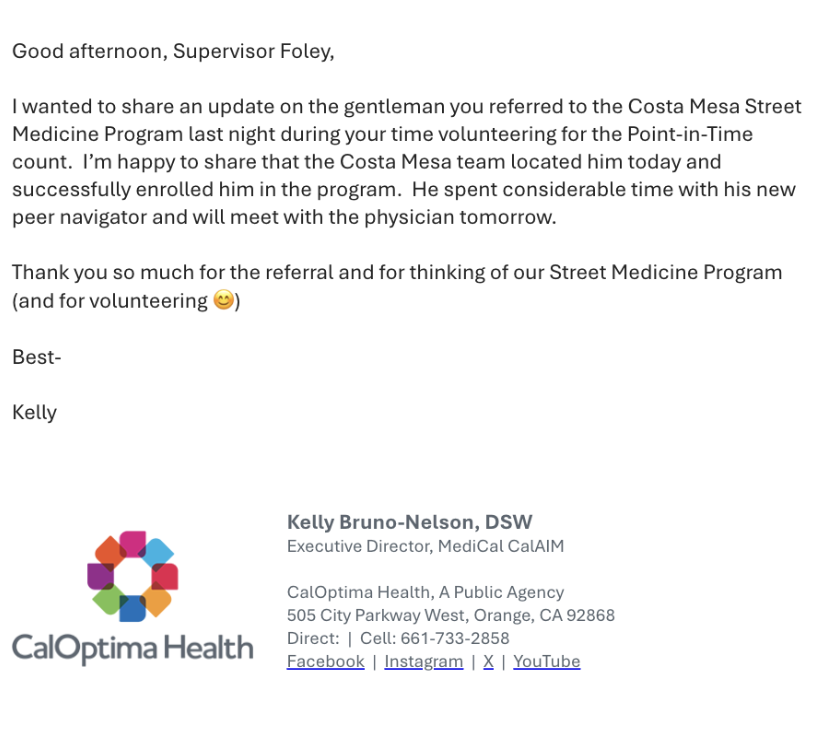Open the YouTube link in signature
820x730 pixels.
[x=546, y=661]
